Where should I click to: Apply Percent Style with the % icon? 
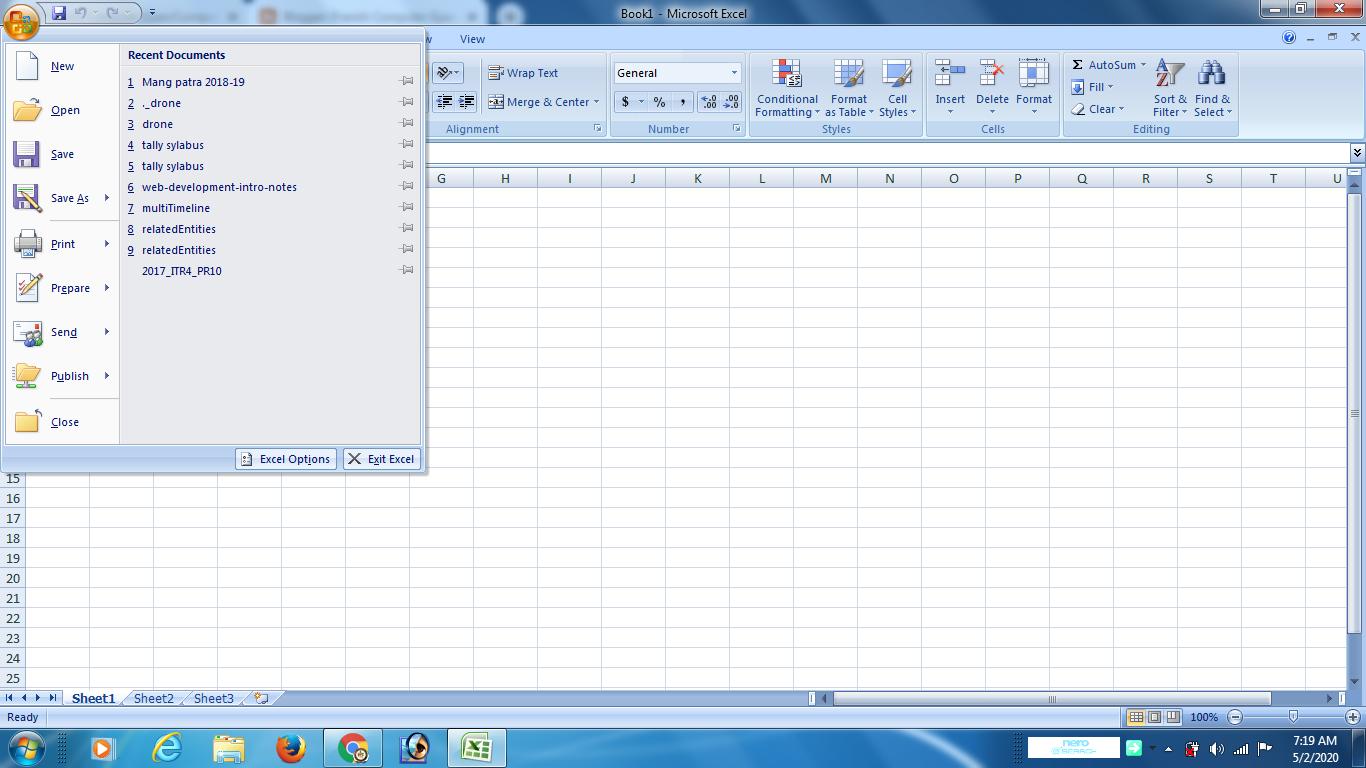[660, 102]
